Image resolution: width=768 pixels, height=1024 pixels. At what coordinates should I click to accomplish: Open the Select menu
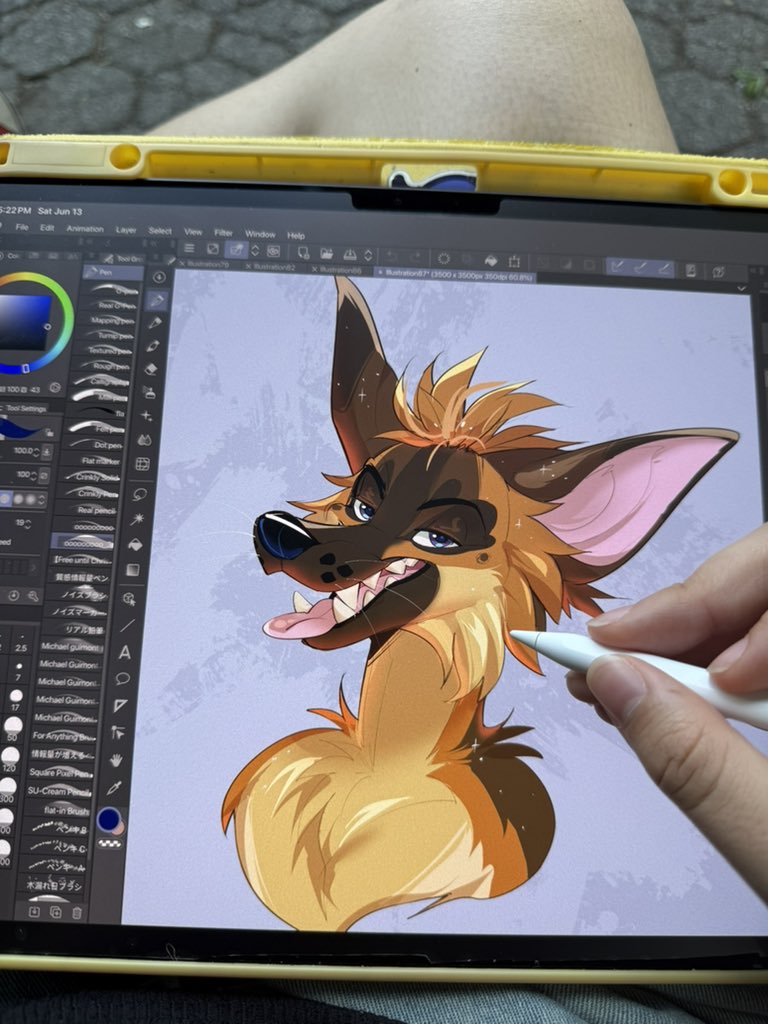coord(160,231)
